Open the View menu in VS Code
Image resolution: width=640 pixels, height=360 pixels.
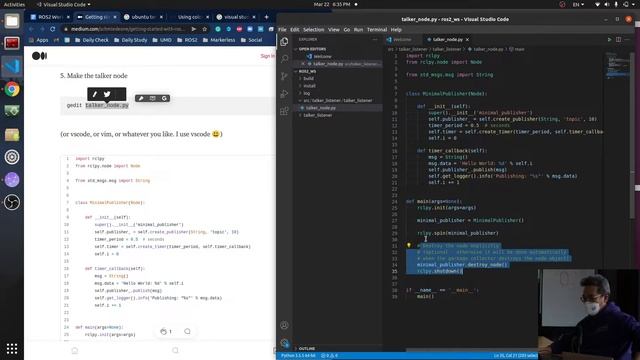coord(334,30)
